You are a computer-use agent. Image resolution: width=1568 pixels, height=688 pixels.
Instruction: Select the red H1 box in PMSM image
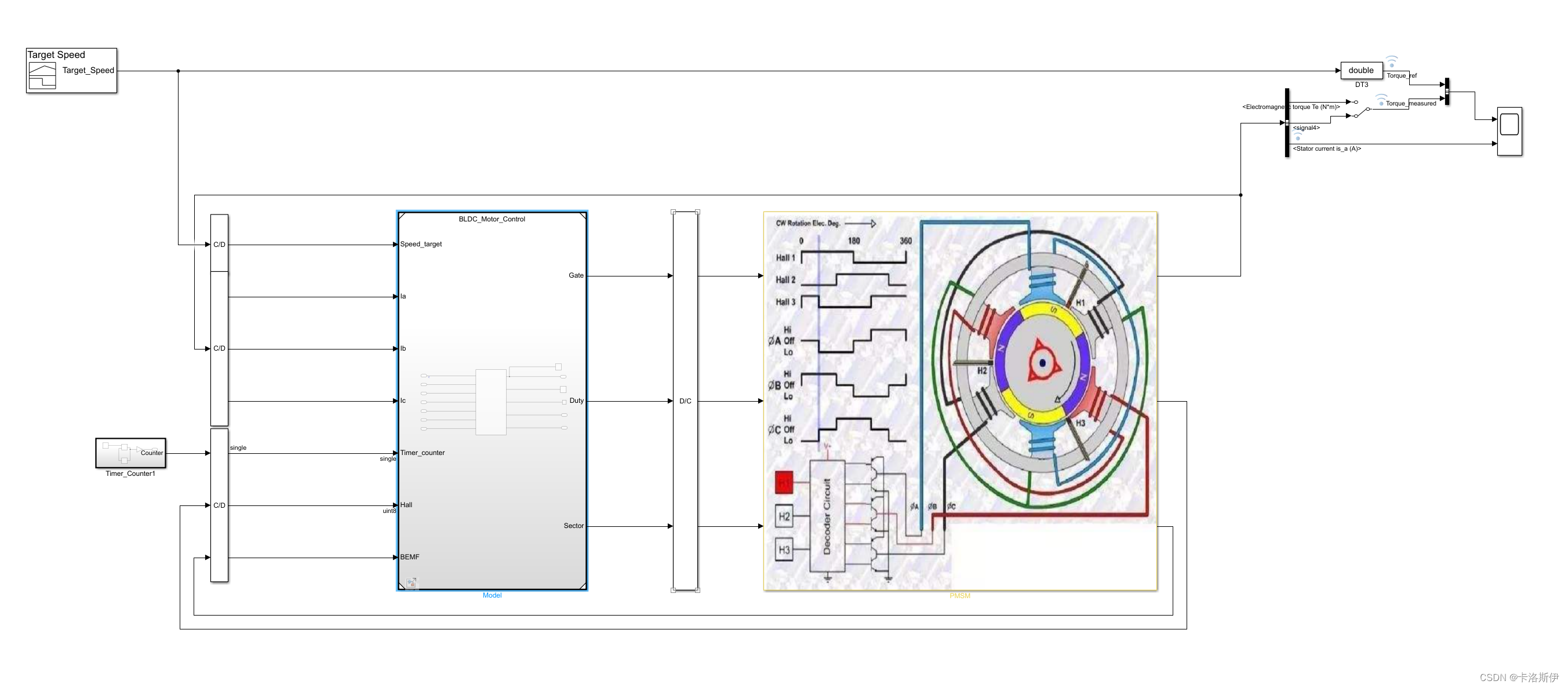[x=784, y=482]
